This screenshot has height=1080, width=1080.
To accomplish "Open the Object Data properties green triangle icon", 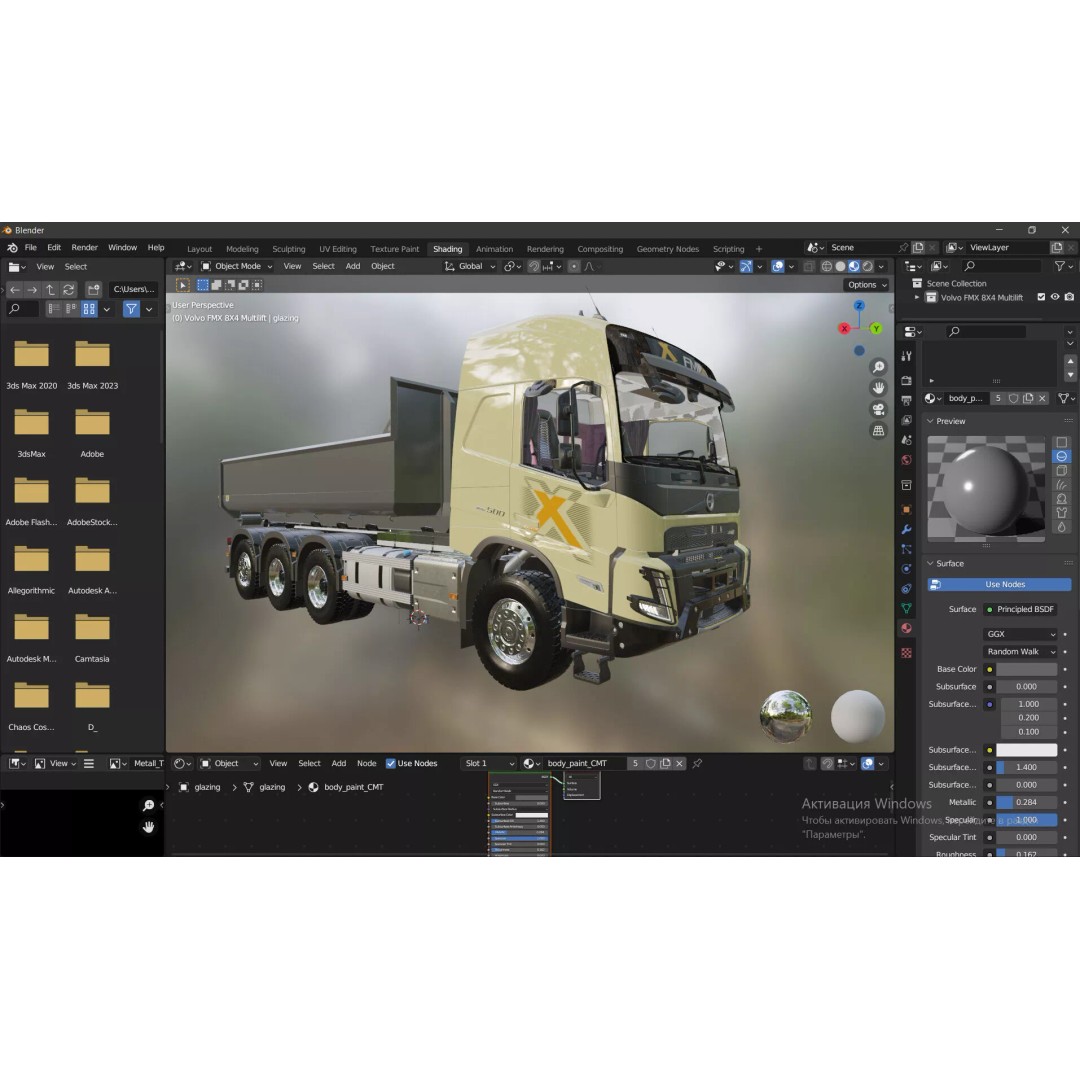I will point(906,608).
